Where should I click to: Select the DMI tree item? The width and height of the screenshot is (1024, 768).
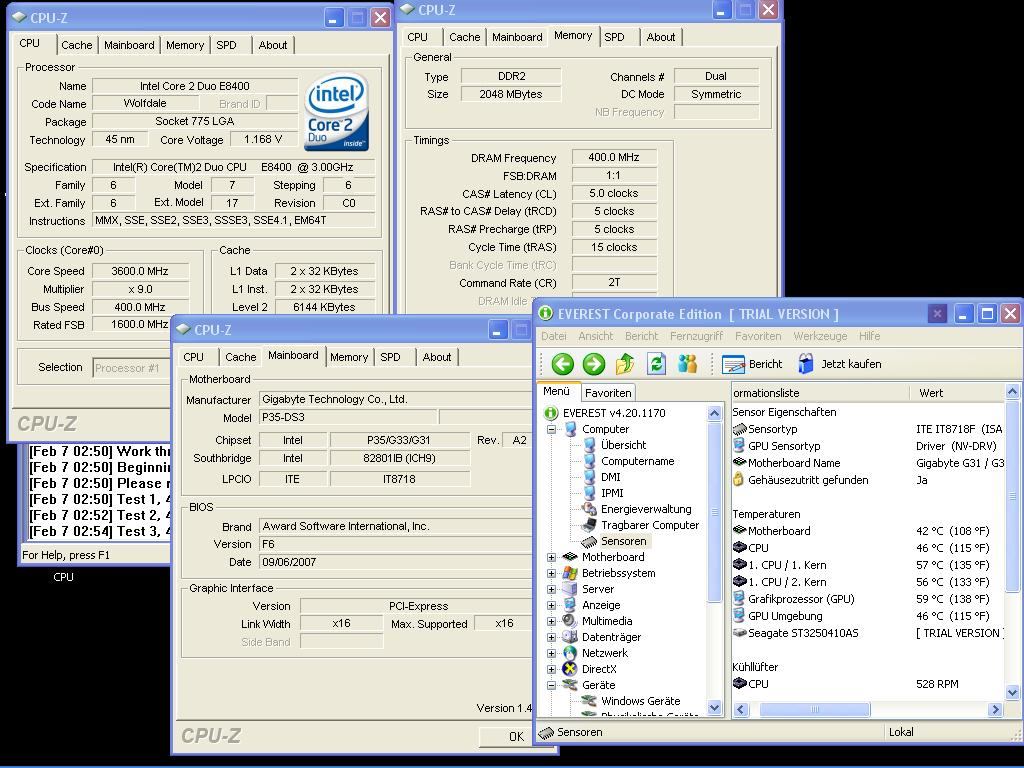[611, 477]
